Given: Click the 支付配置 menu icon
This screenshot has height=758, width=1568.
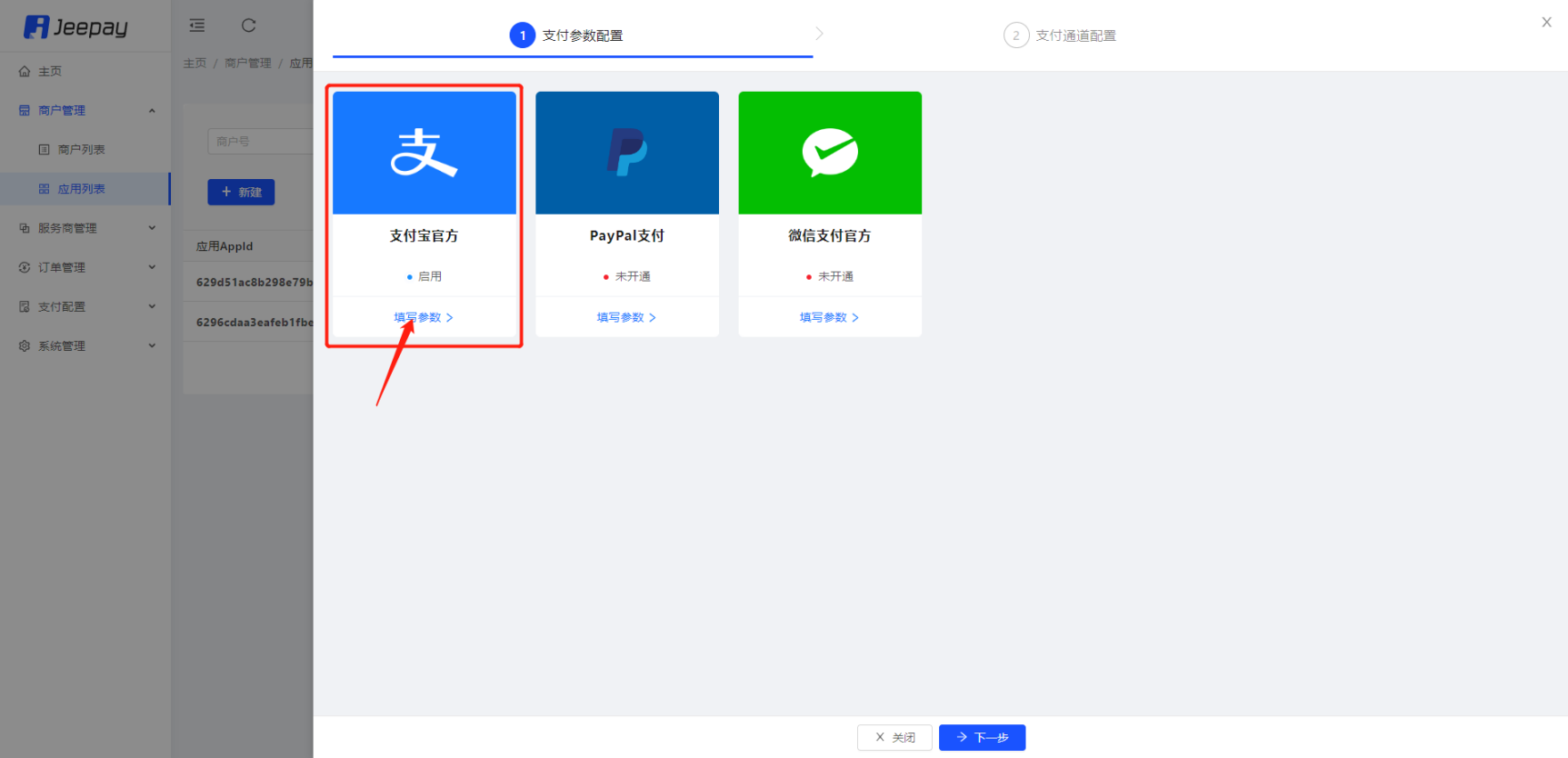Looking at the screenshot, I should tap(25, 306).
